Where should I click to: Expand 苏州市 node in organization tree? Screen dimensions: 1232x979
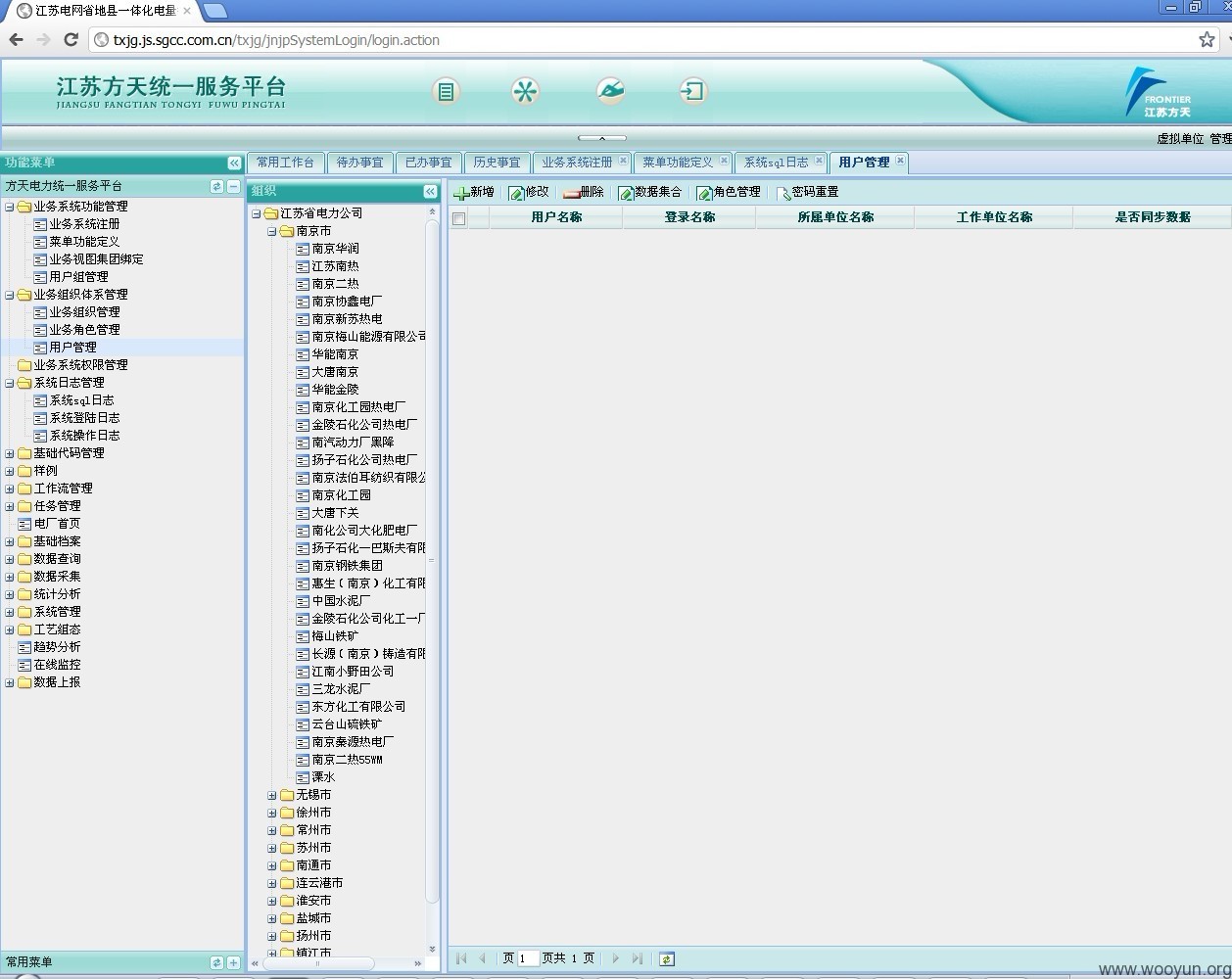click(272, 848)
